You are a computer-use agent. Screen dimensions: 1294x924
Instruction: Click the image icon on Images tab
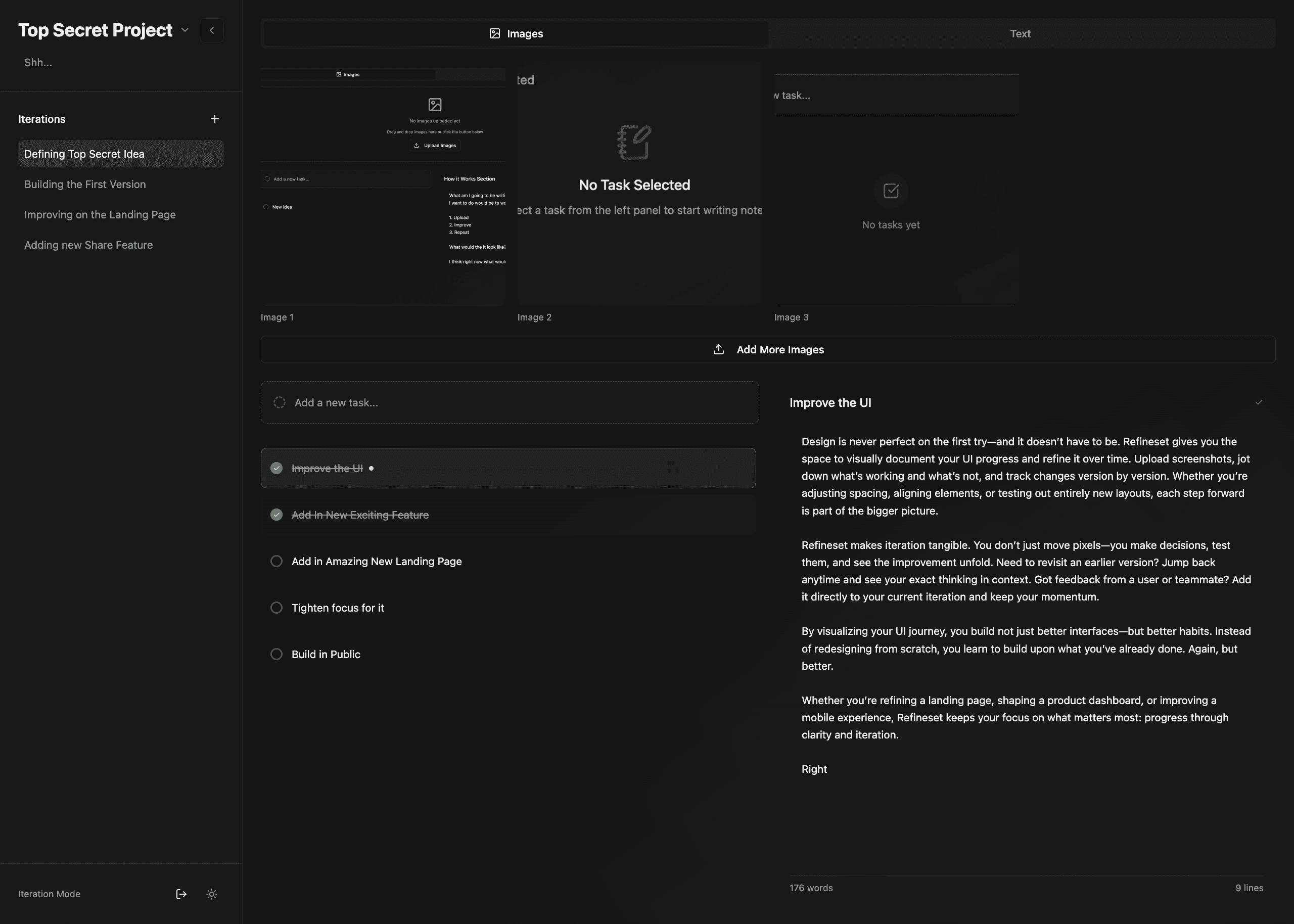pyautogui.click(x=495, y=33)
